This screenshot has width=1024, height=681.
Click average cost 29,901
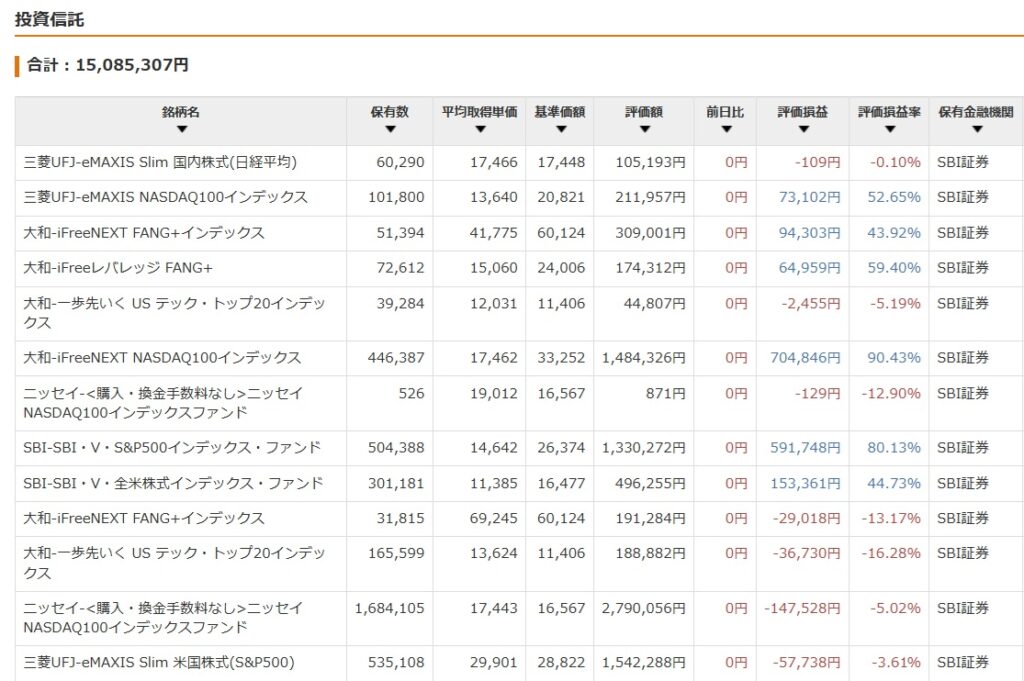pos(494,662)
